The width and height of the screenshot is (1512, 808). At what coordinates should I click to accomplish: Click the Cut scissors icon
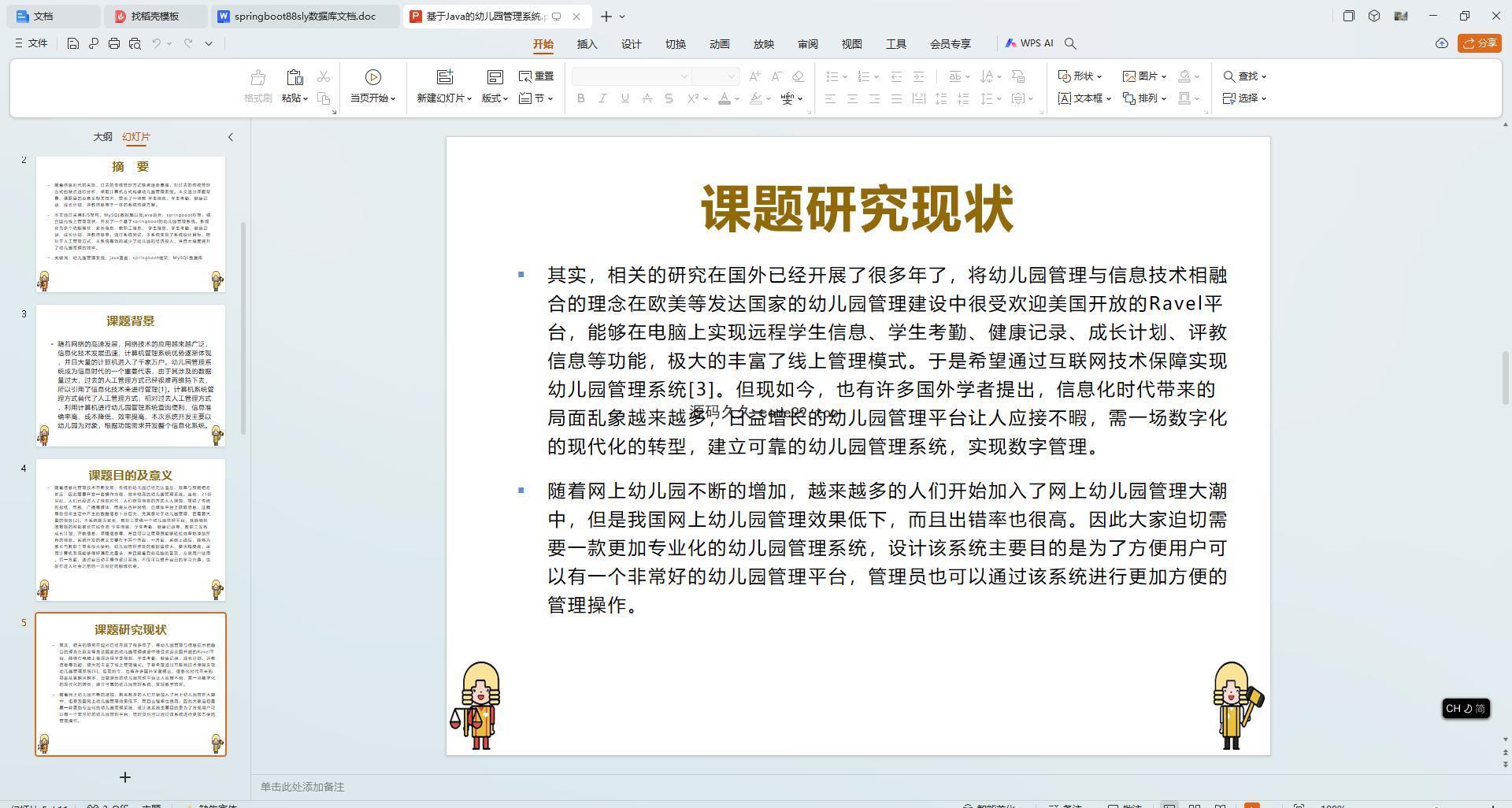(x=324, y=76)
